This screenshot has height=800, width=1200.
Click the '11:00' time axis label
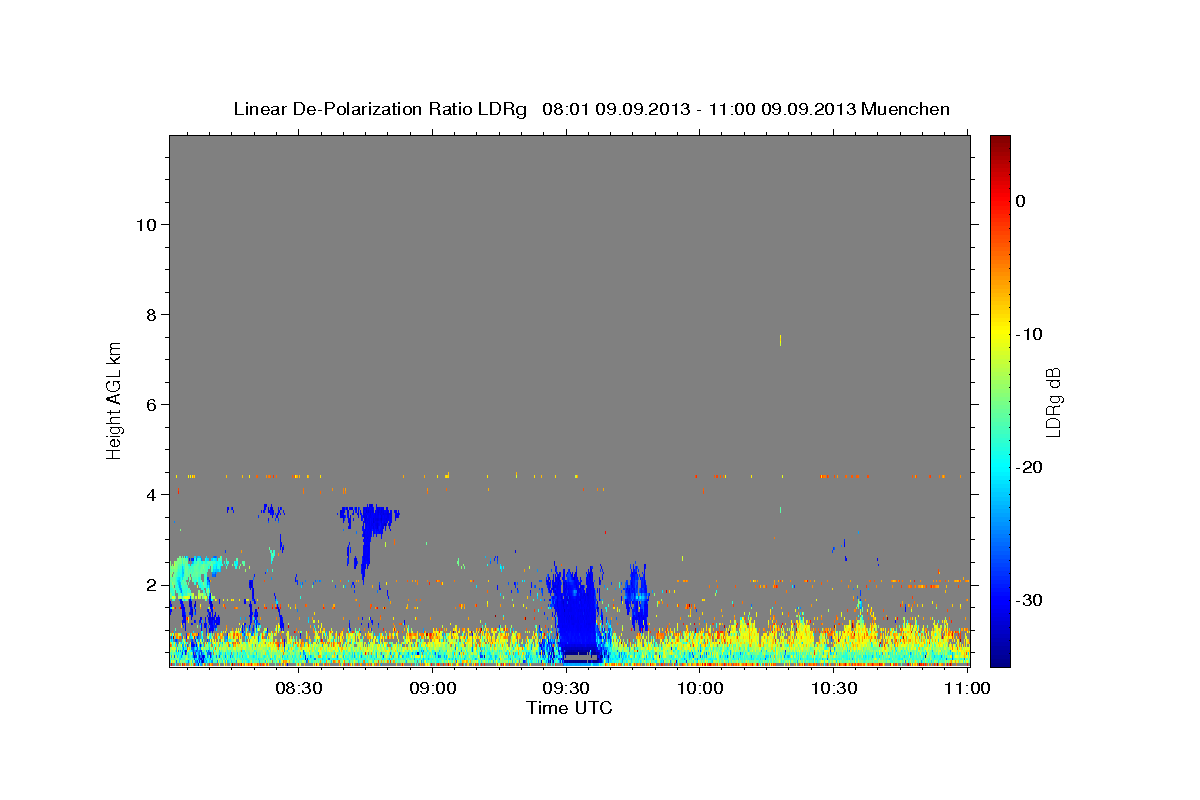(967, 688)
